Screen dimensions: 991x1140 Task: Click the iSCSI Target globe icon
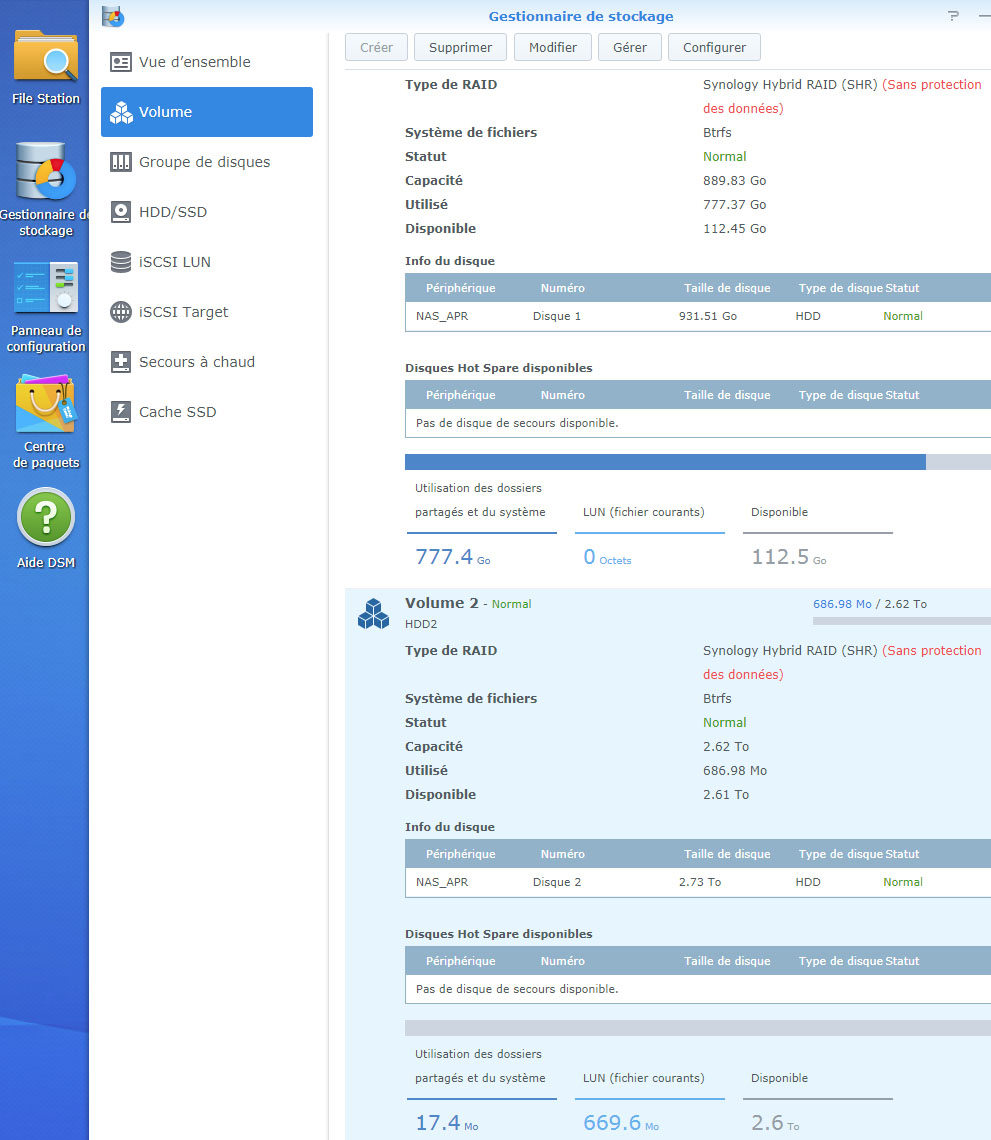[121, 312]
